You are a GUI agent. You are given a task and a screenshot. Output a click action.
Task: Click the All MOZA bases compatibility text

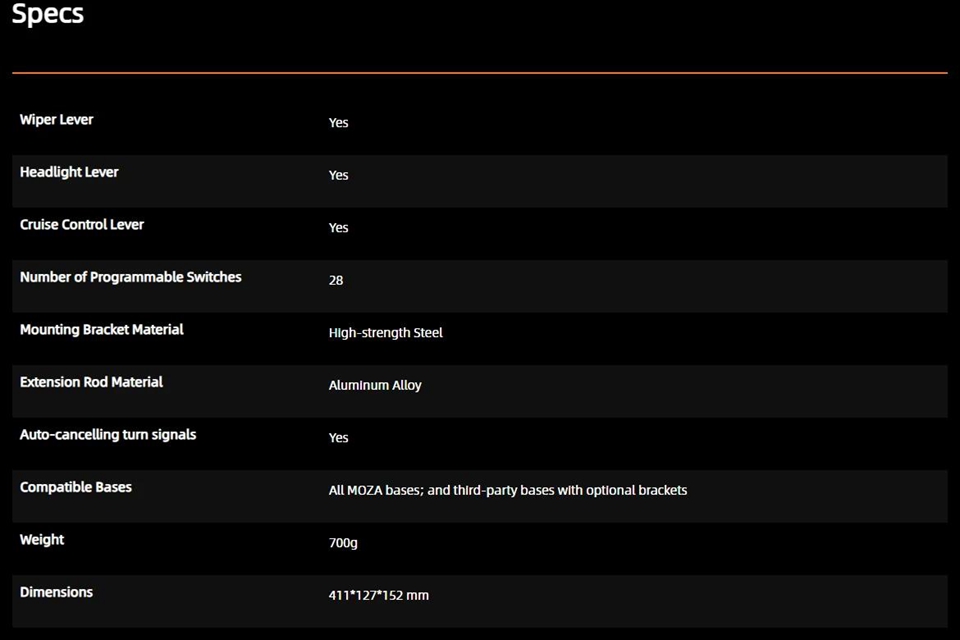click(x=507, y=491)
